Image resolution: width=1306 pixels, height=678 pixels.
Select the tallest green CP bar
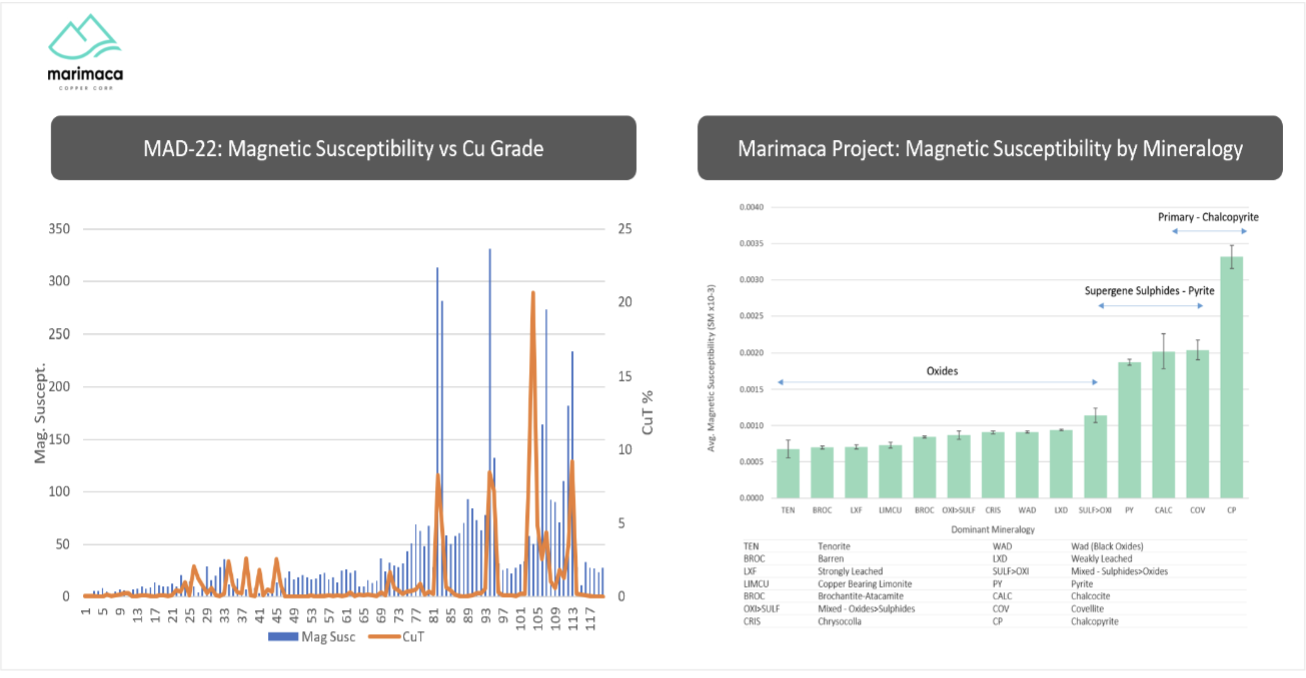(1232, 380)
